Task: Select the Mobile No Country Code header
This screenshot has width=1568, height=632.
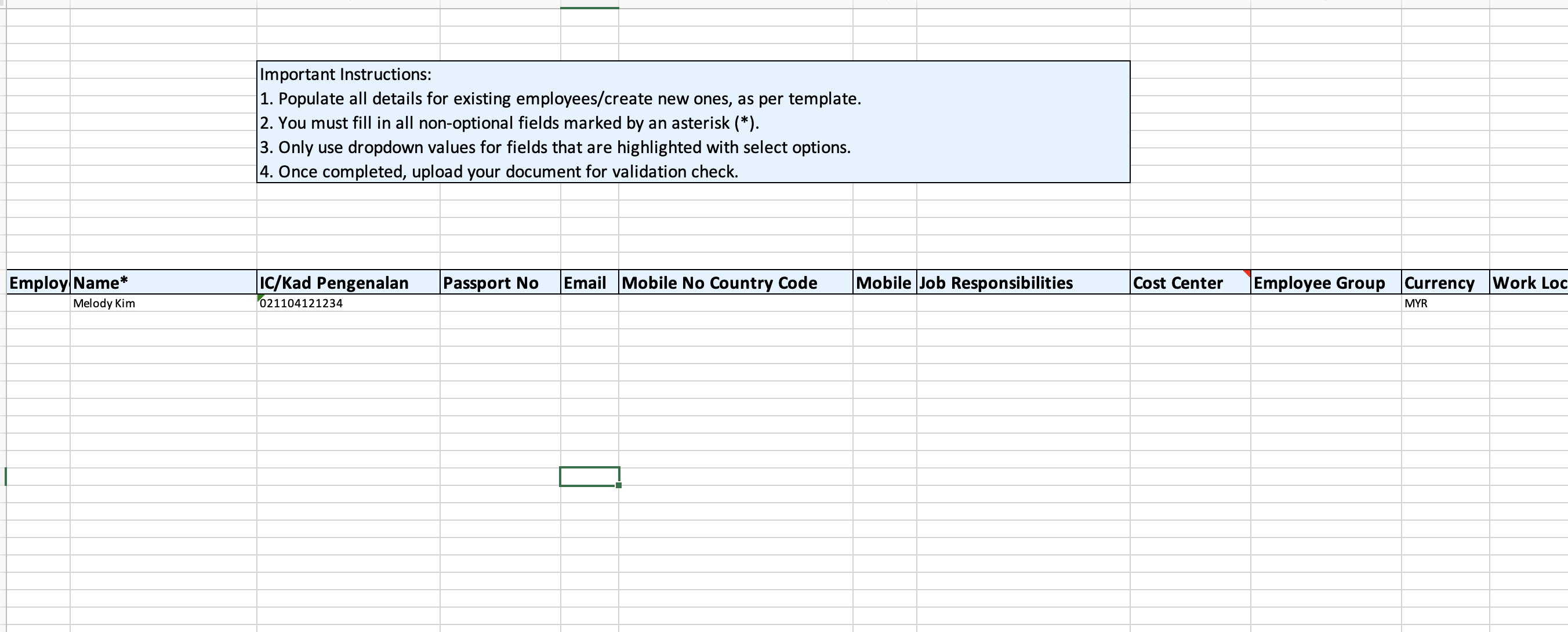Action: pyautogui.click(x=735, y=282)
